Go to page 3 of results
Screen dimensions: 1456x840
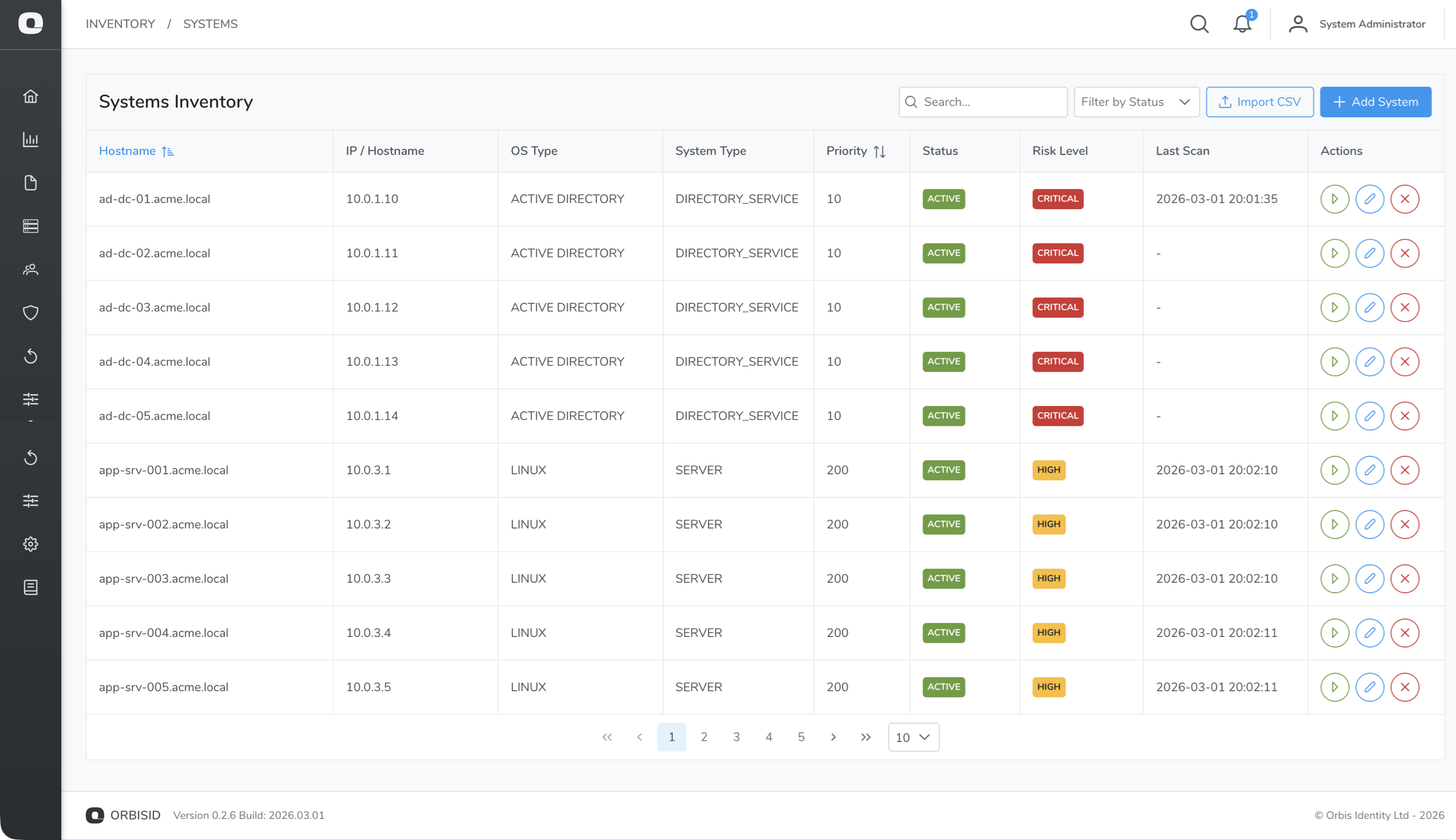coord(736,737)
